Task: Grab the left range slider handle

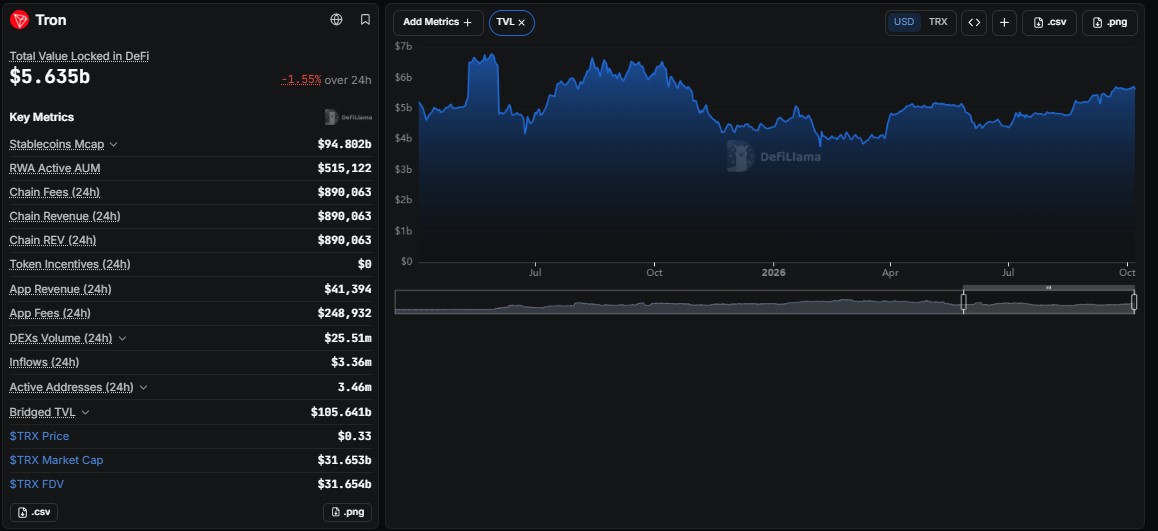Action: [x=963, y=301]
